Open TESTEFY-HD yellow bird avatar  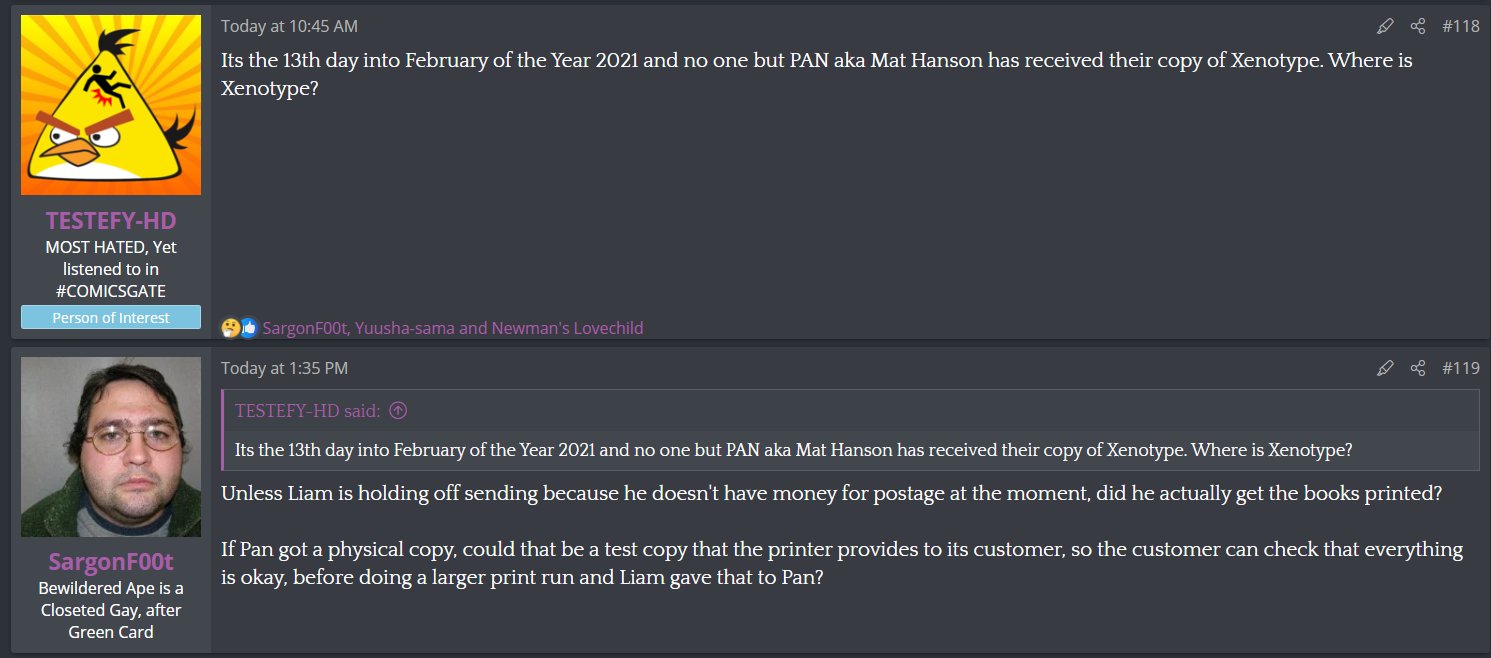111,105
